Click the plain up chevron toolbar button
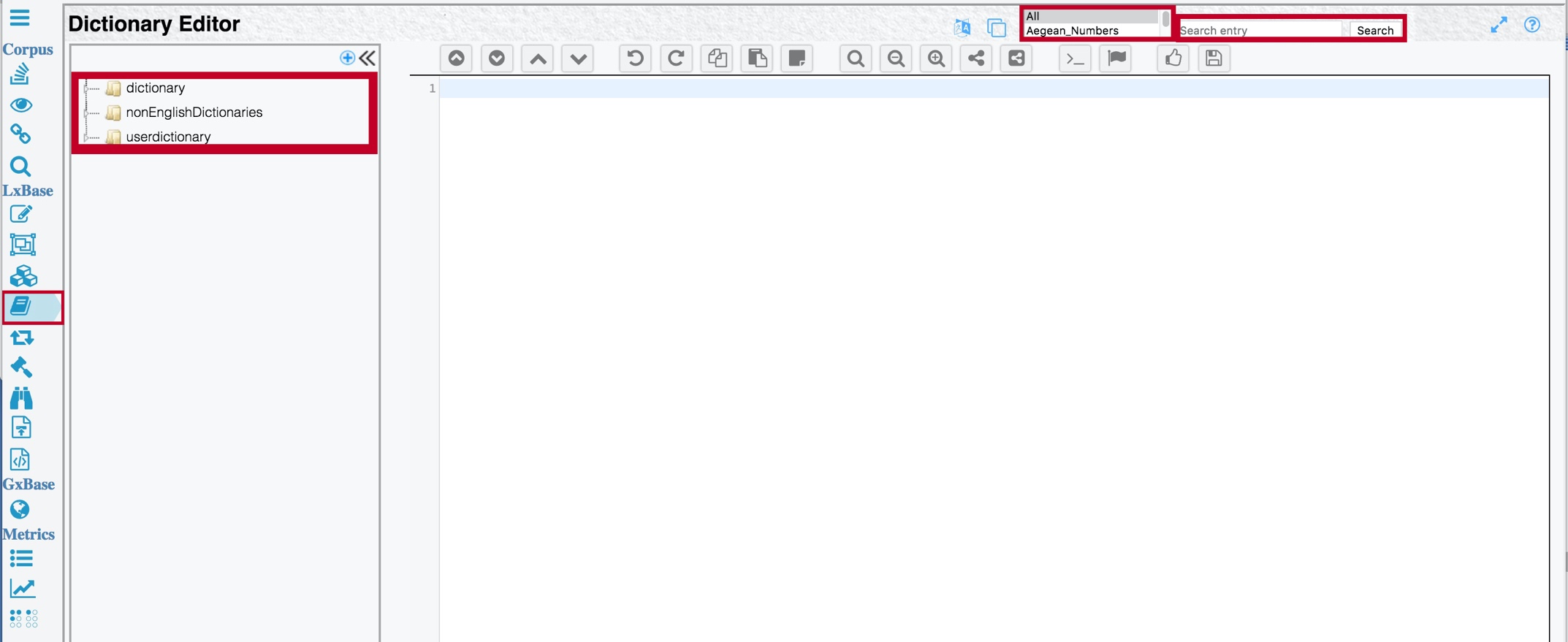1568x642 pixels. click(538, 58)
